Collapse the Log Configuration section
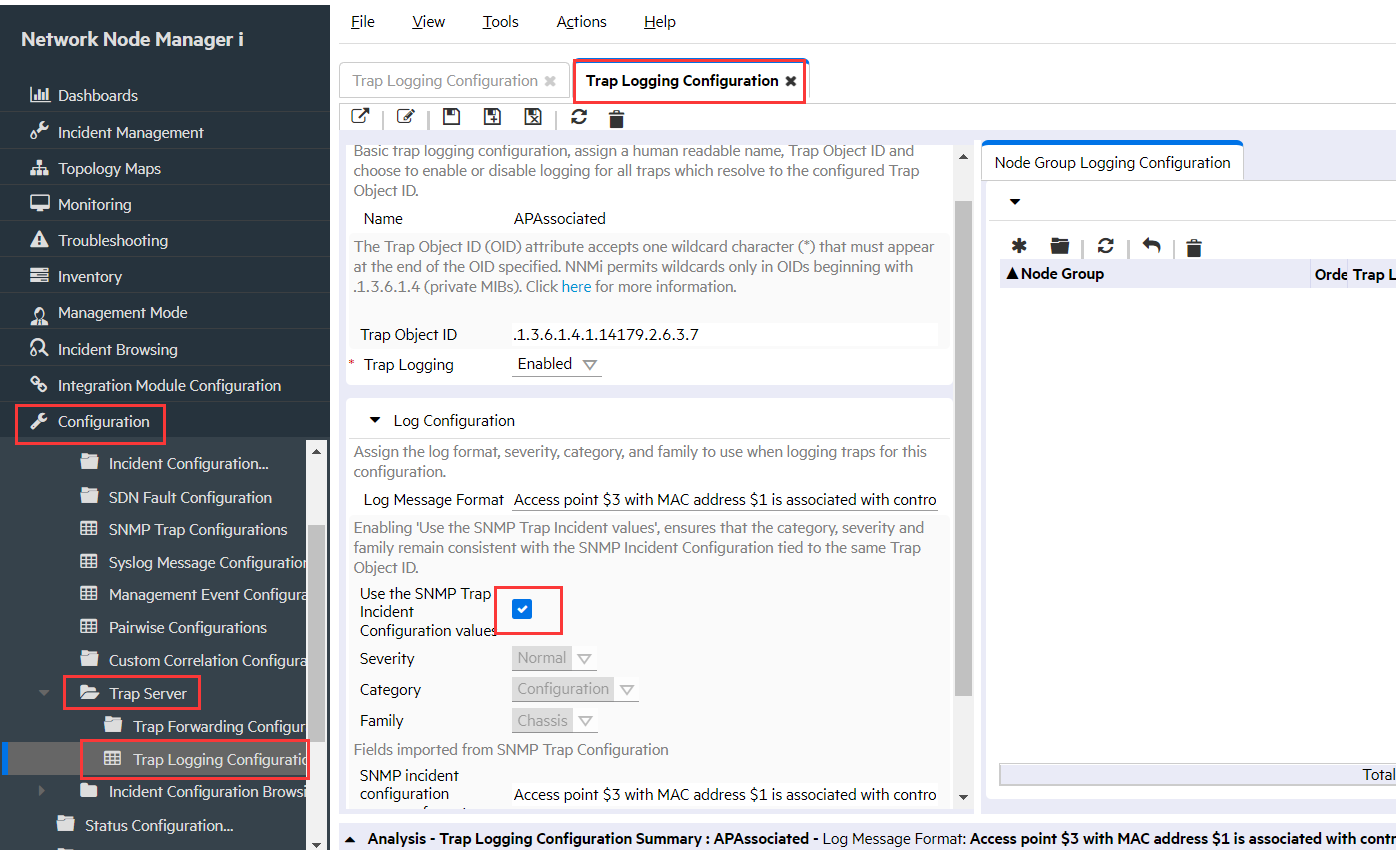 coord(375,421)
